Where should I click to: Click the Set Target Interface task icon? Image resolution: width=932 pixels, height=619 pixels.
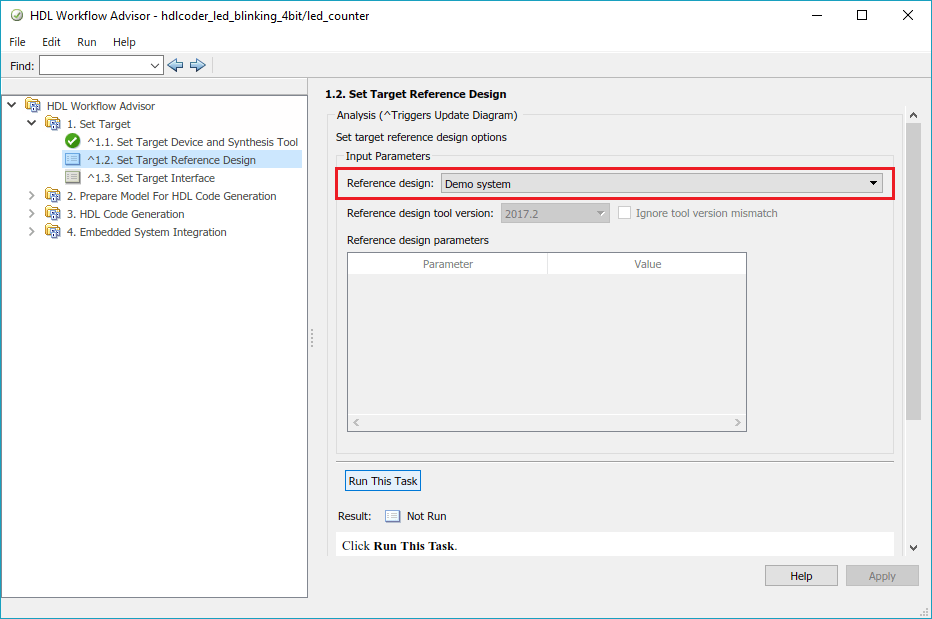point(72,178)
